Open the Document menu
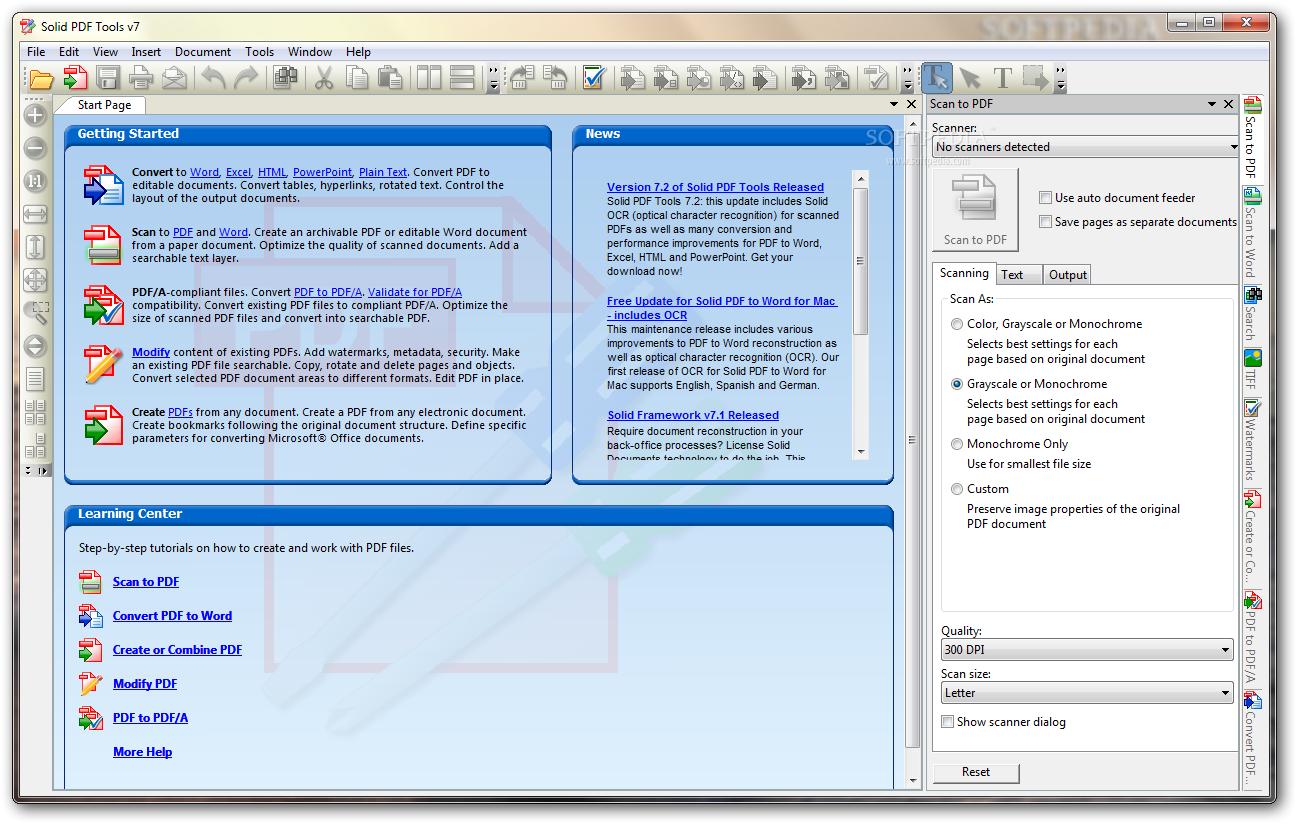Image resolution: width=1297 pixels, height=824 pixels. (x=203, y=52)
